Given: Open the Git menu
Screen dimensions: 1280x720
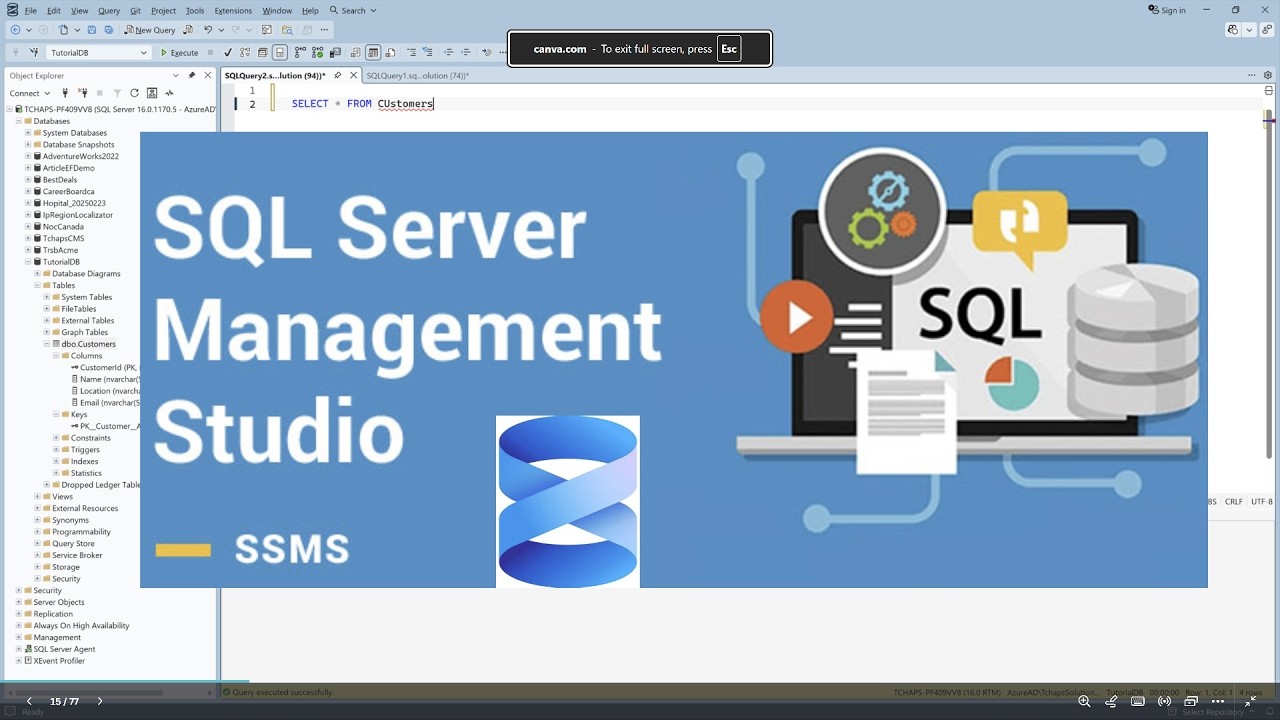Looking at the screenshot, I should click(x=135, y=10).
